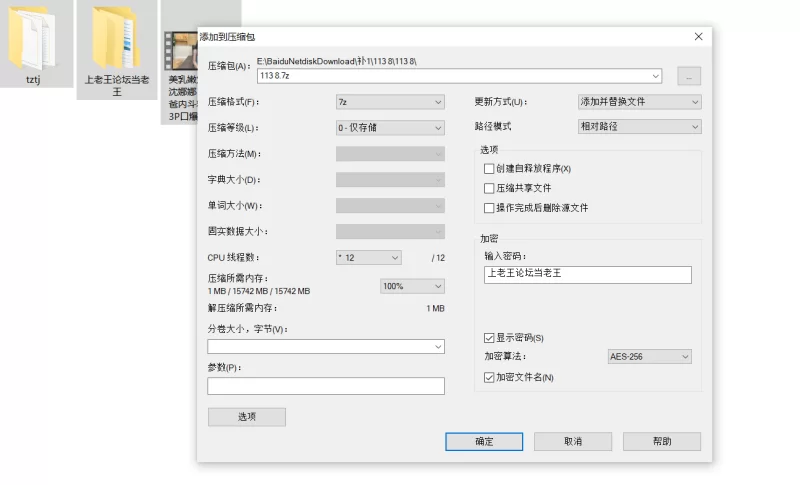800x485 pixels.
Task: Open the 压缩格式 dropdown showing 7z
Action: click(x=390, y=102)
